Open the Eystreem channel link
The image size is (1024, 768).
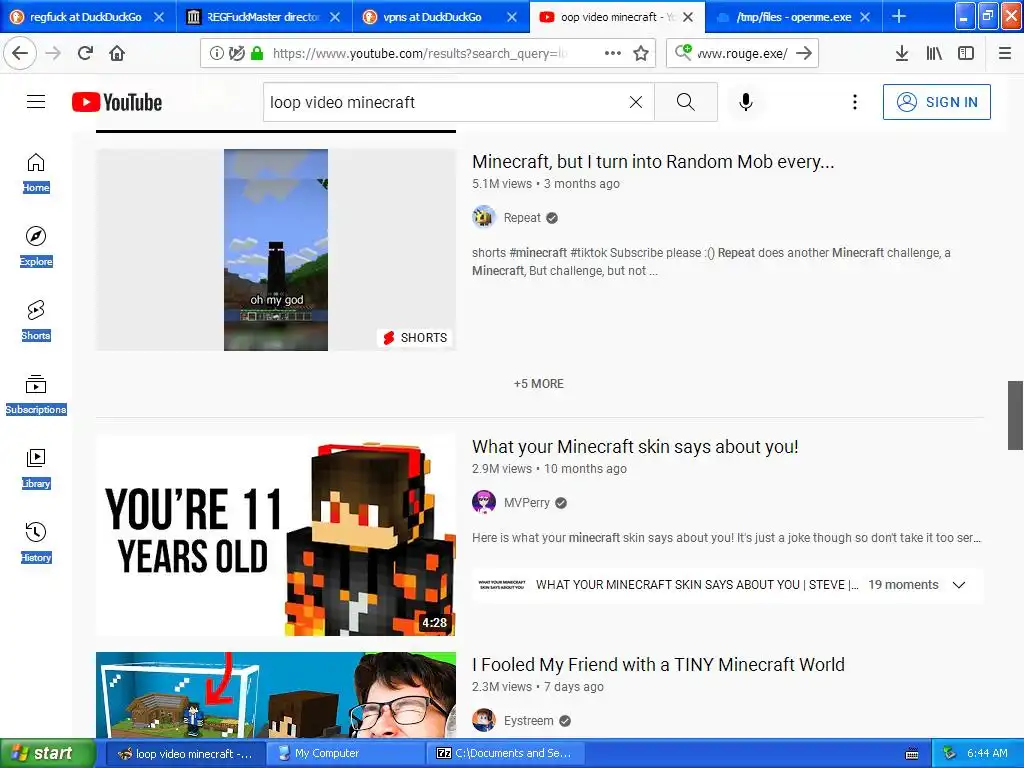[x=528, y=721]
